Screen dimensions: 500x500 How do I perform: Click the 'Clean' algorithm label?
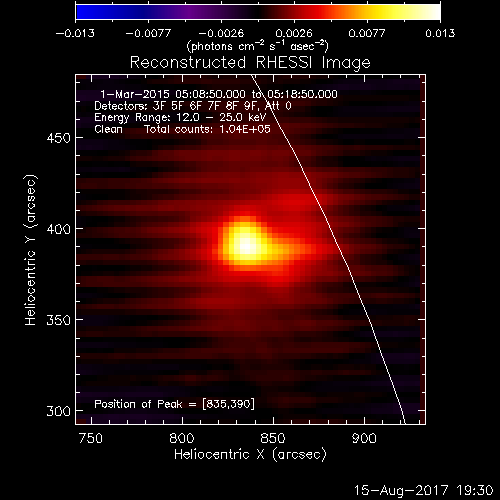tap(108, 129)
